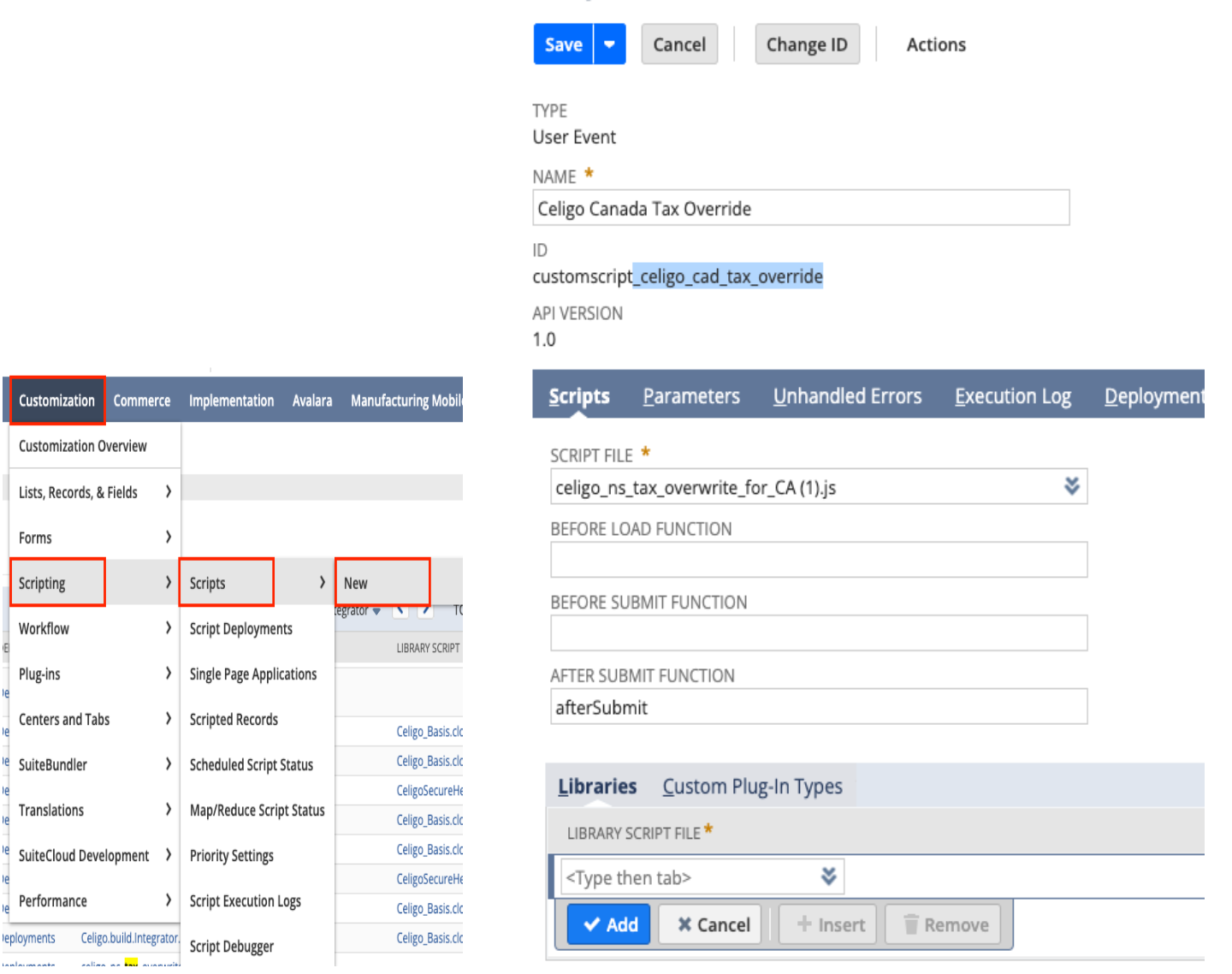The image size is (1232, 974).
Task: Open the Deployments tab
Action: click(1154, 396)
